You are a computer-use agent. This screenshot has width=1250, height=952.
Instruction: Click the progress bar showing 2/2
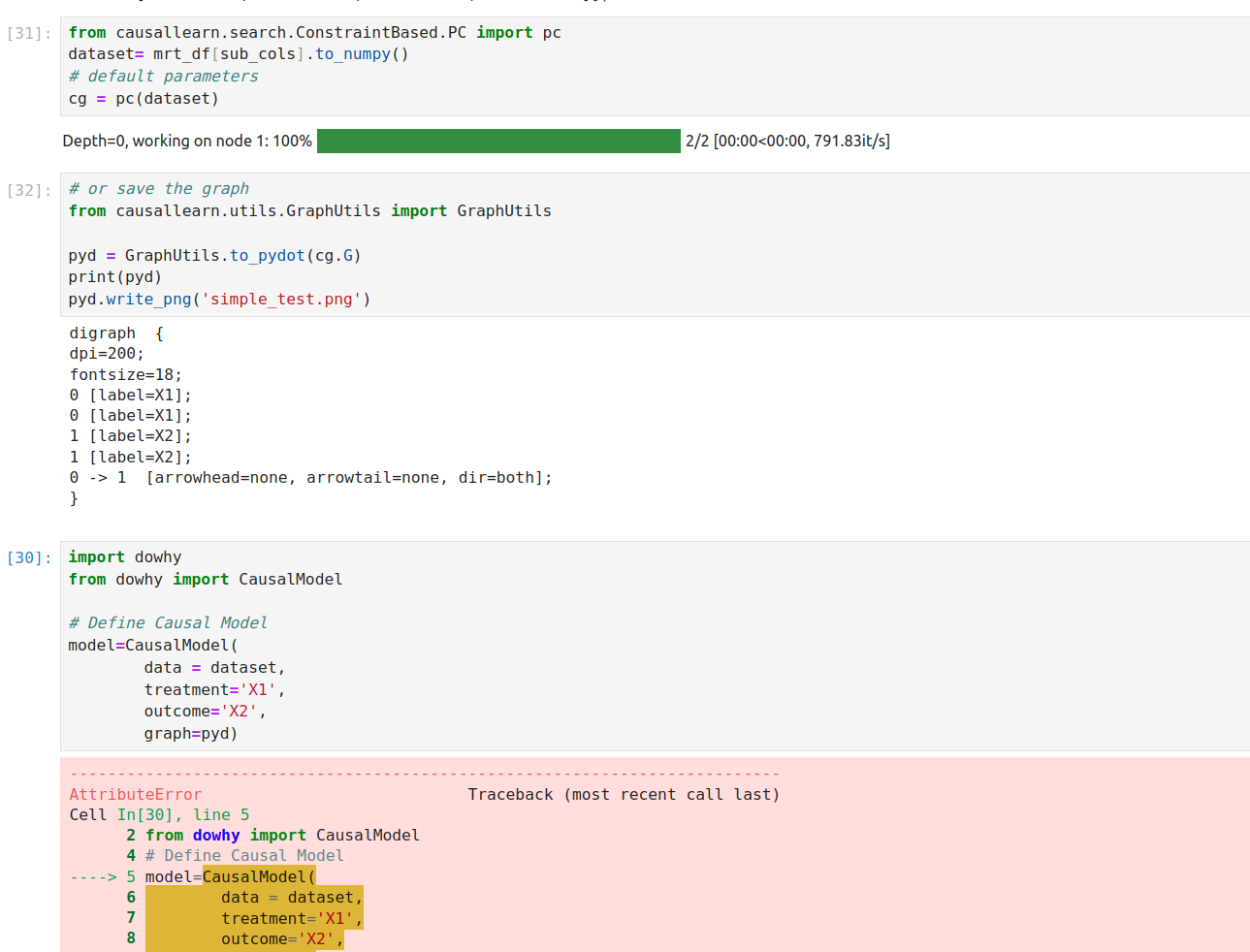pyautogui.click(x=498, y=141)
